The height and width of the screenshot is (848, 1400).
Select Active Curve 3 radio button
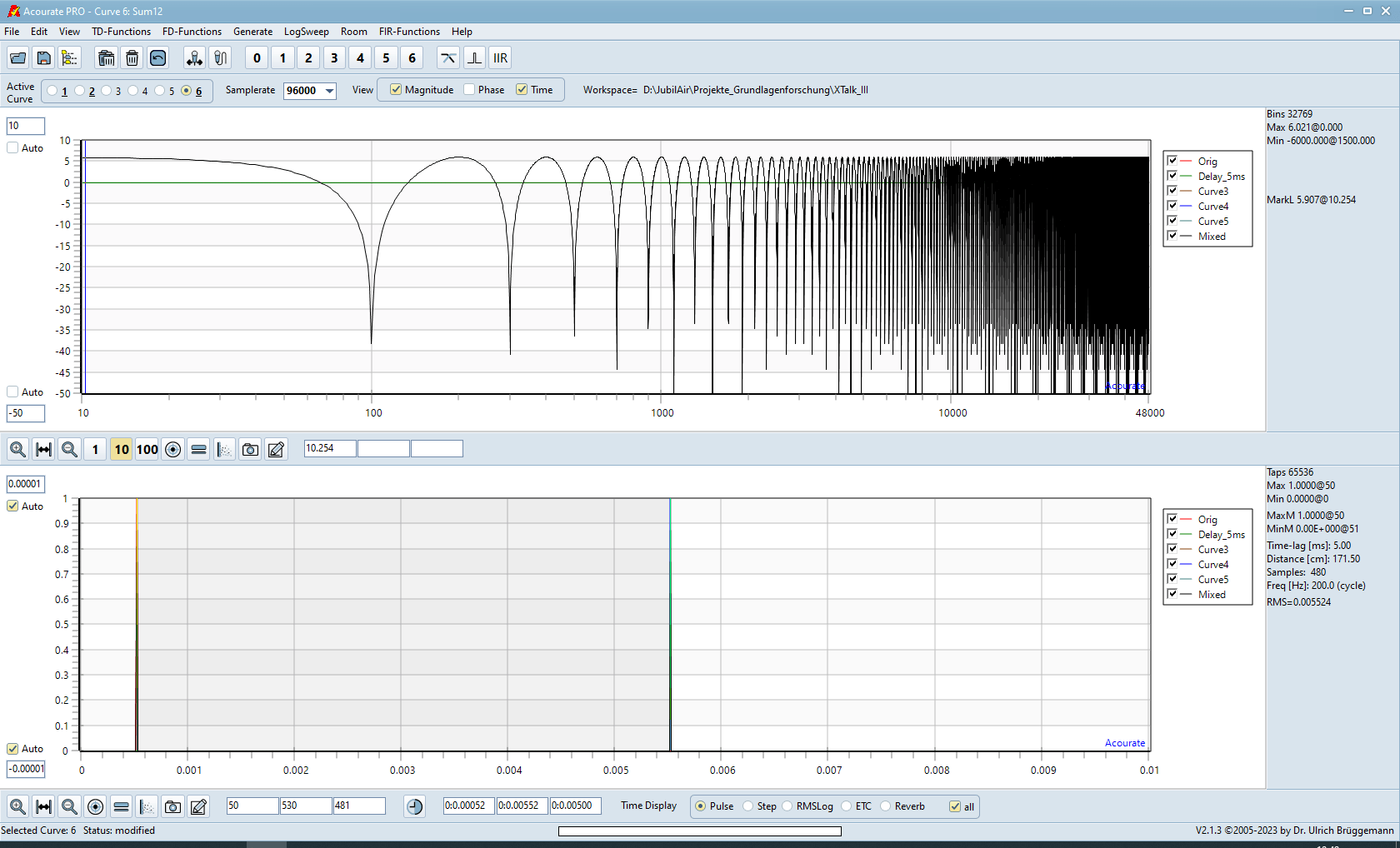pyautogui.click(x=106, y=91)
